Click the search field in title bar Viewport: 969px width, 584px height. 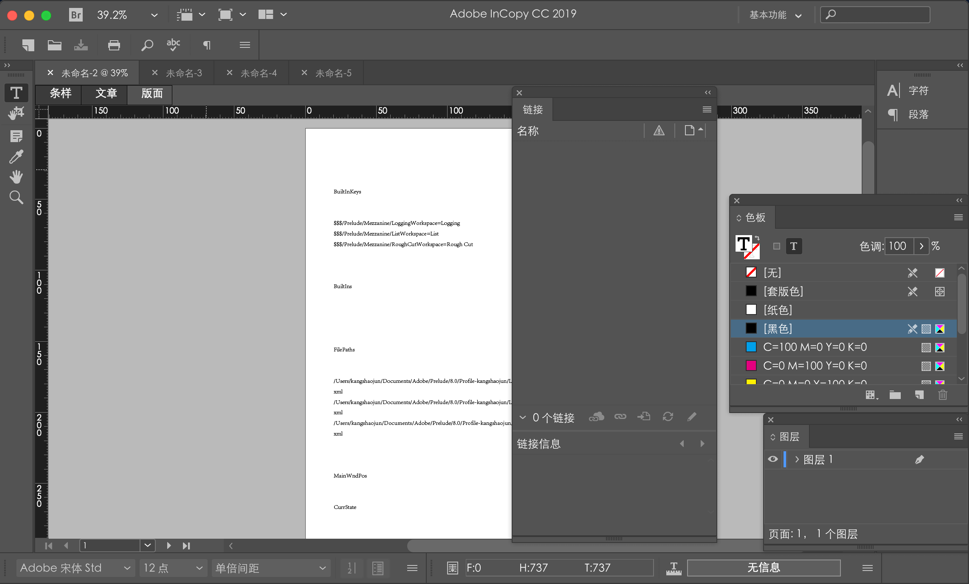(874, 14)
